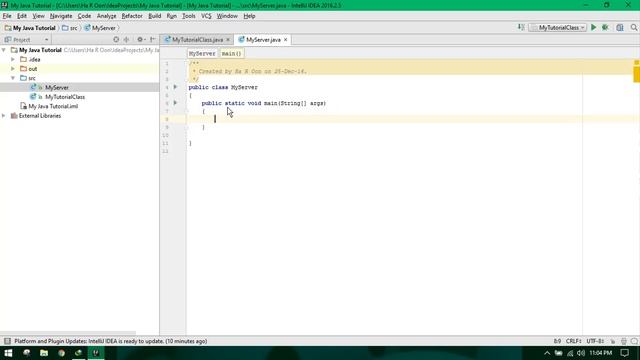This screenshot has width=640, height=360.
Task: Click src in navigation bar
Action: coord(70,28)
